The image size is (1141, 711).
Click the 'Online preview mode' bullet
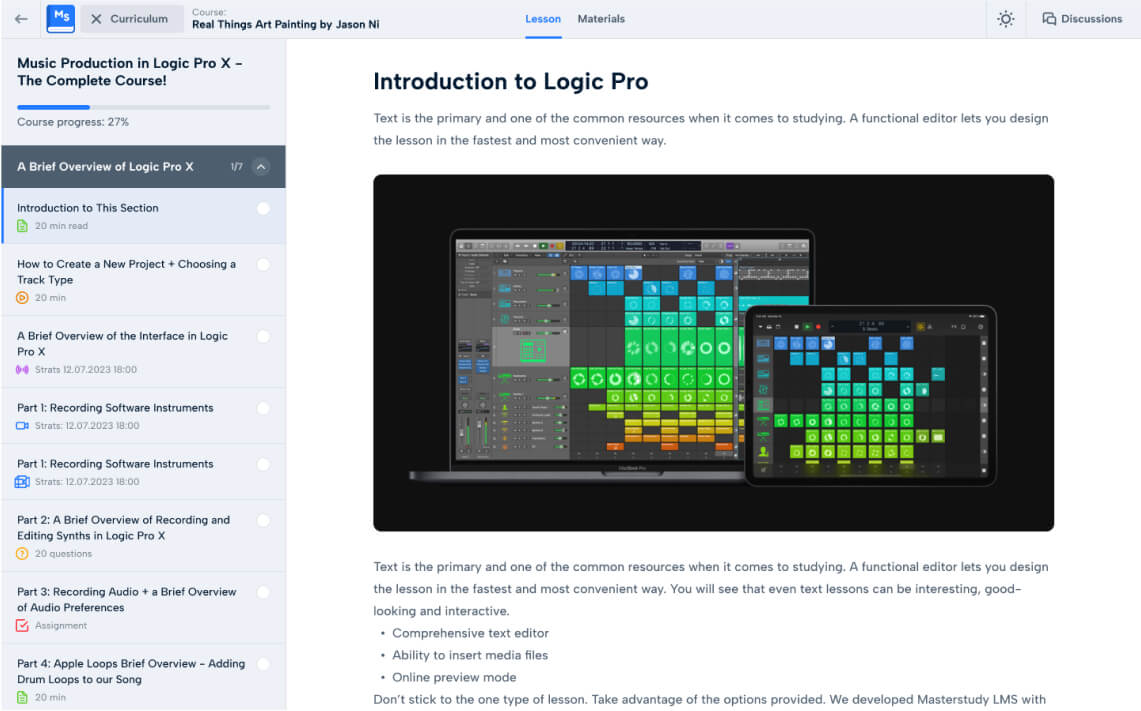click(x=454, y=678)
